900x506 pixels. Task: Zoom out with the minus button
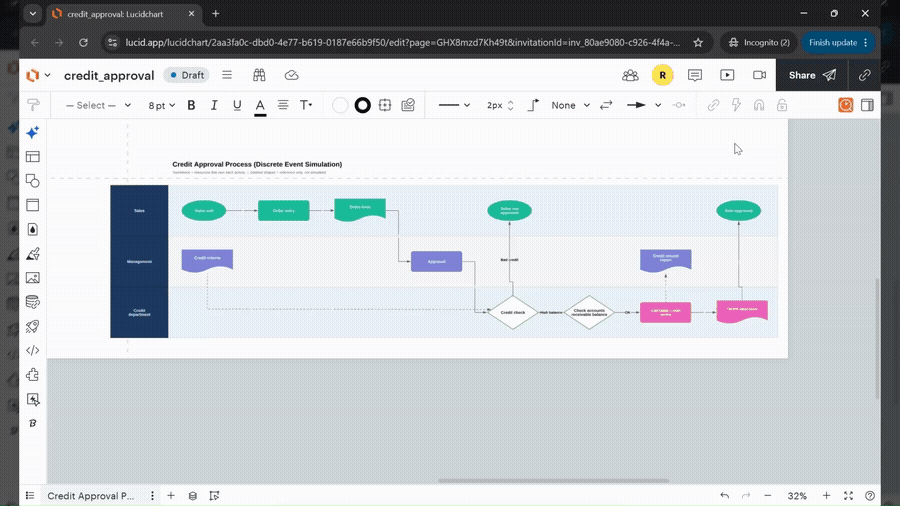pos(767,496)
